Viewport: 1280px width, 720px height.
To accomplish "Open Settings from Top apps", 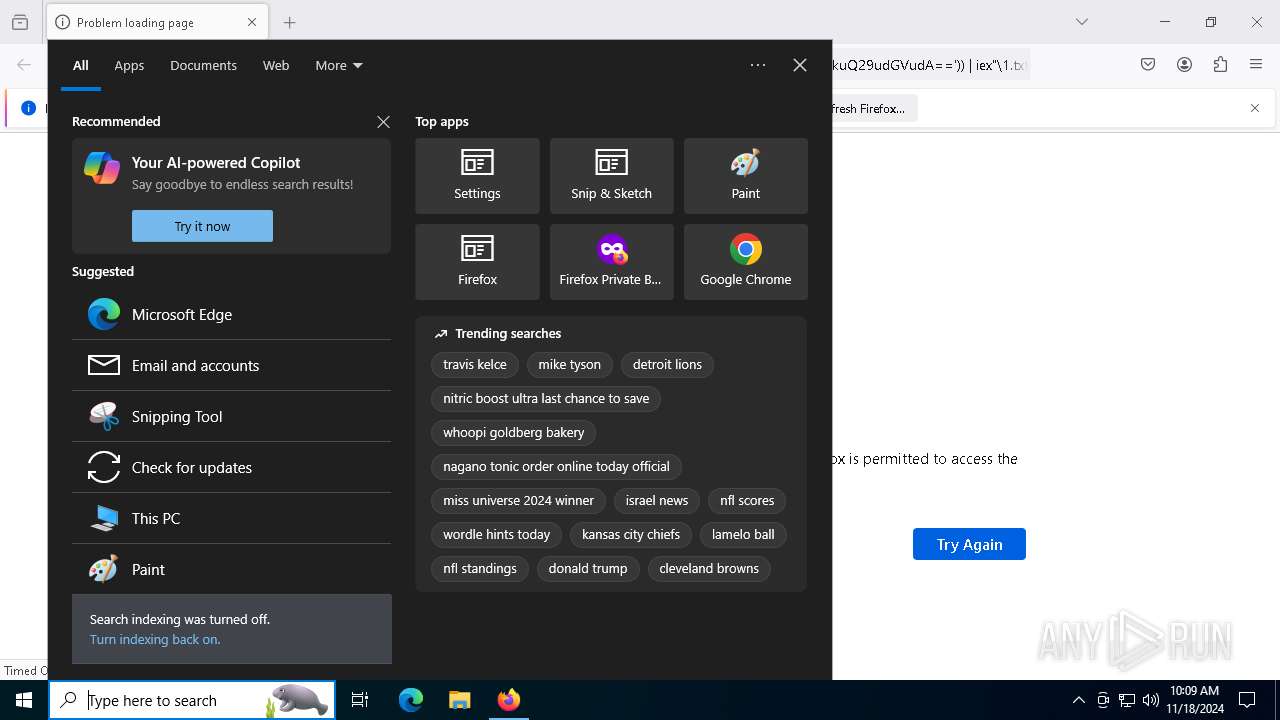I will (x=477, y=176).
